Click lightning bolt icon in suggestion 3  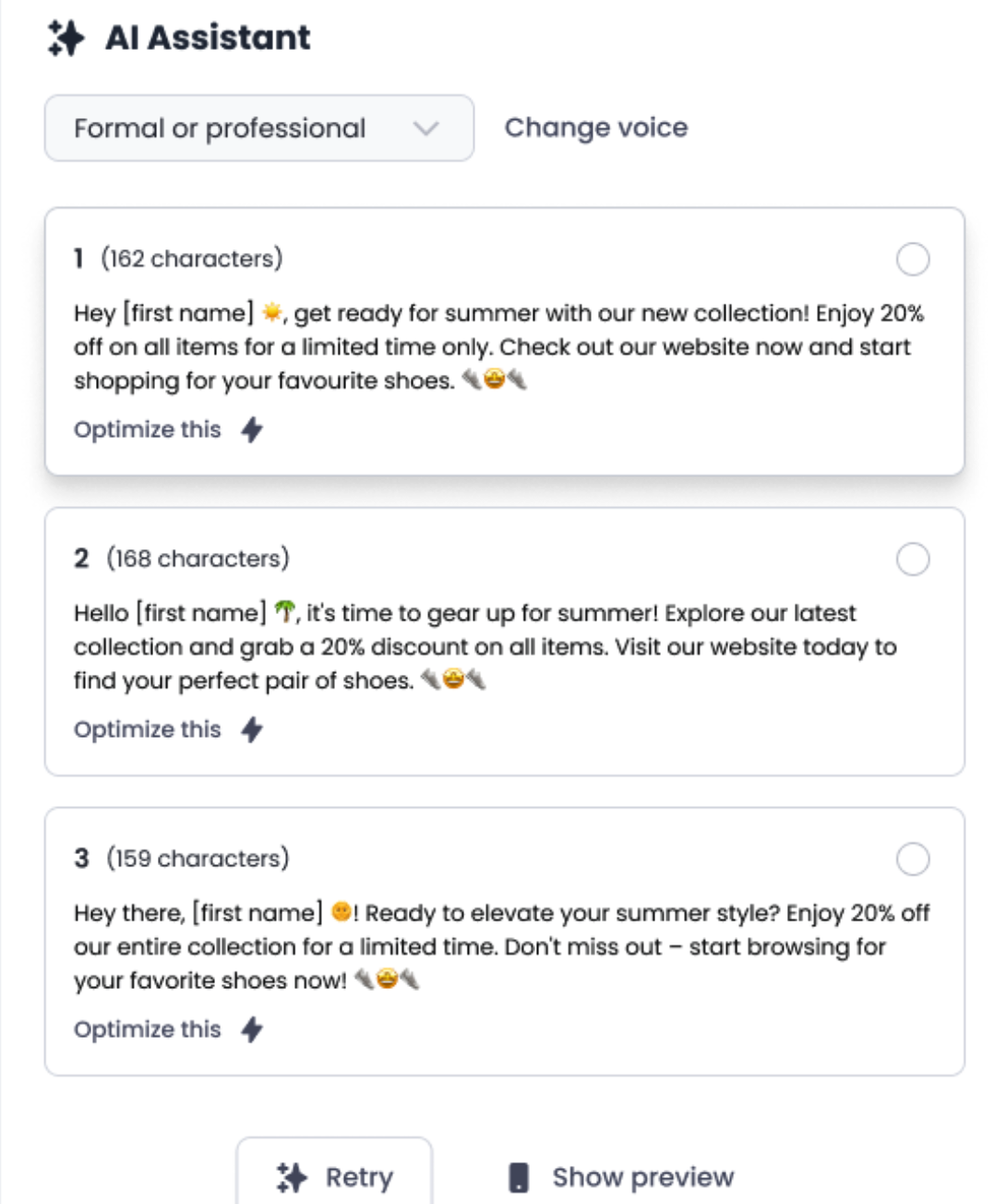252,1029
